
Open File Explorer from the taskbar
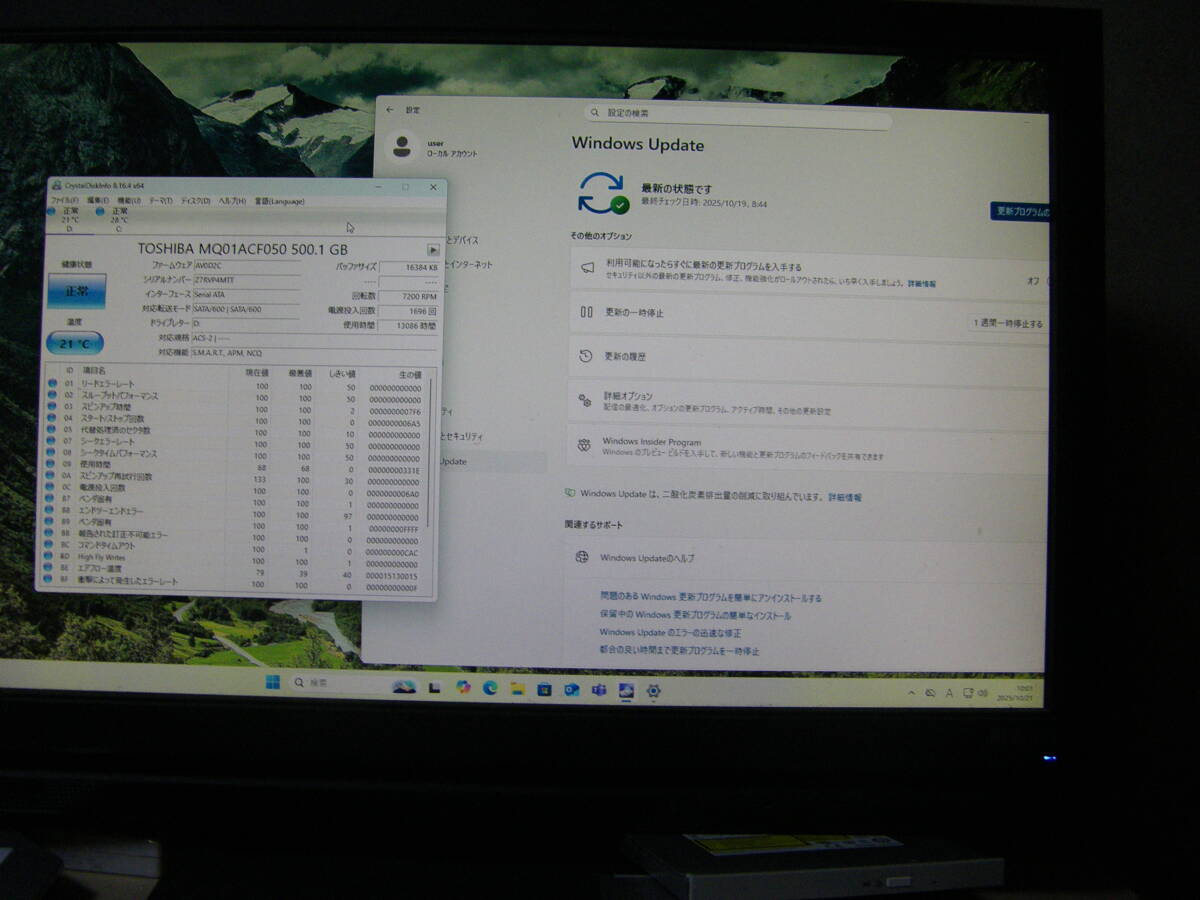point(517,688)
